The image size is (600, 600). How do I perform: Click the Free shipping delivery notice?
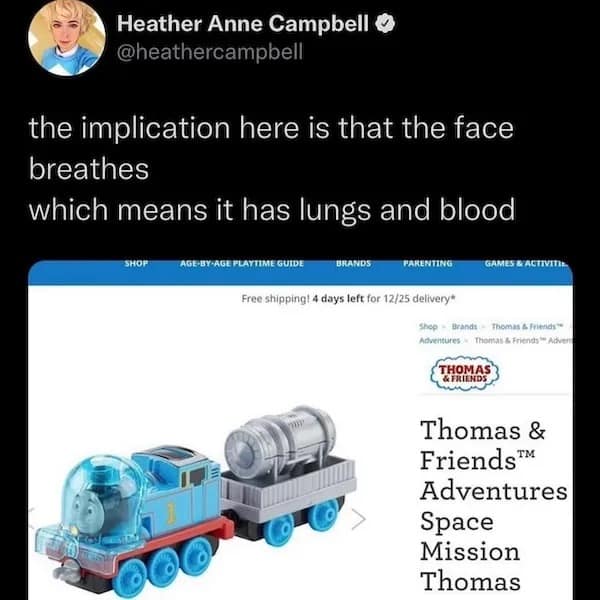(348, 298)
